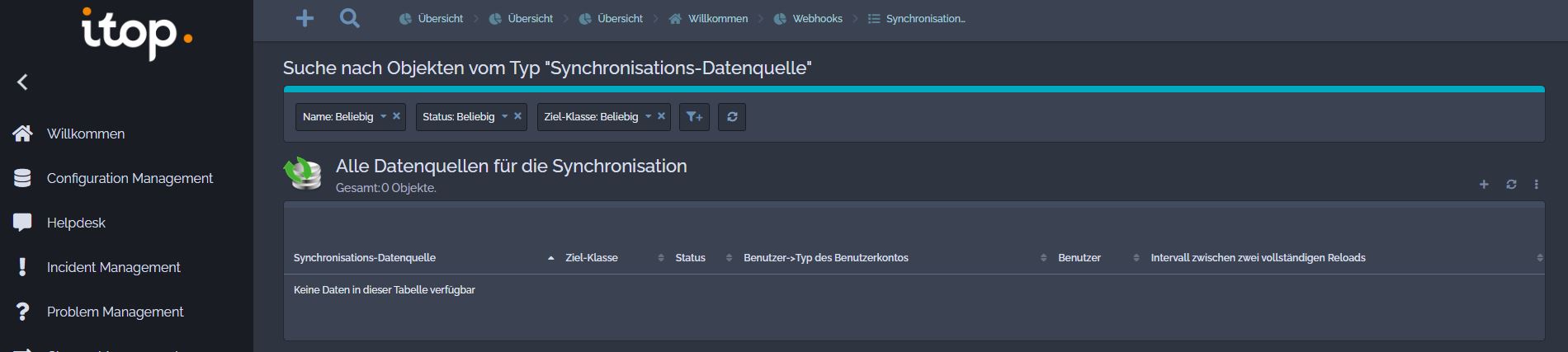Go to Willkommen breadcrumb link
The image size is (1568, 352).
click(x=717, y=18)
